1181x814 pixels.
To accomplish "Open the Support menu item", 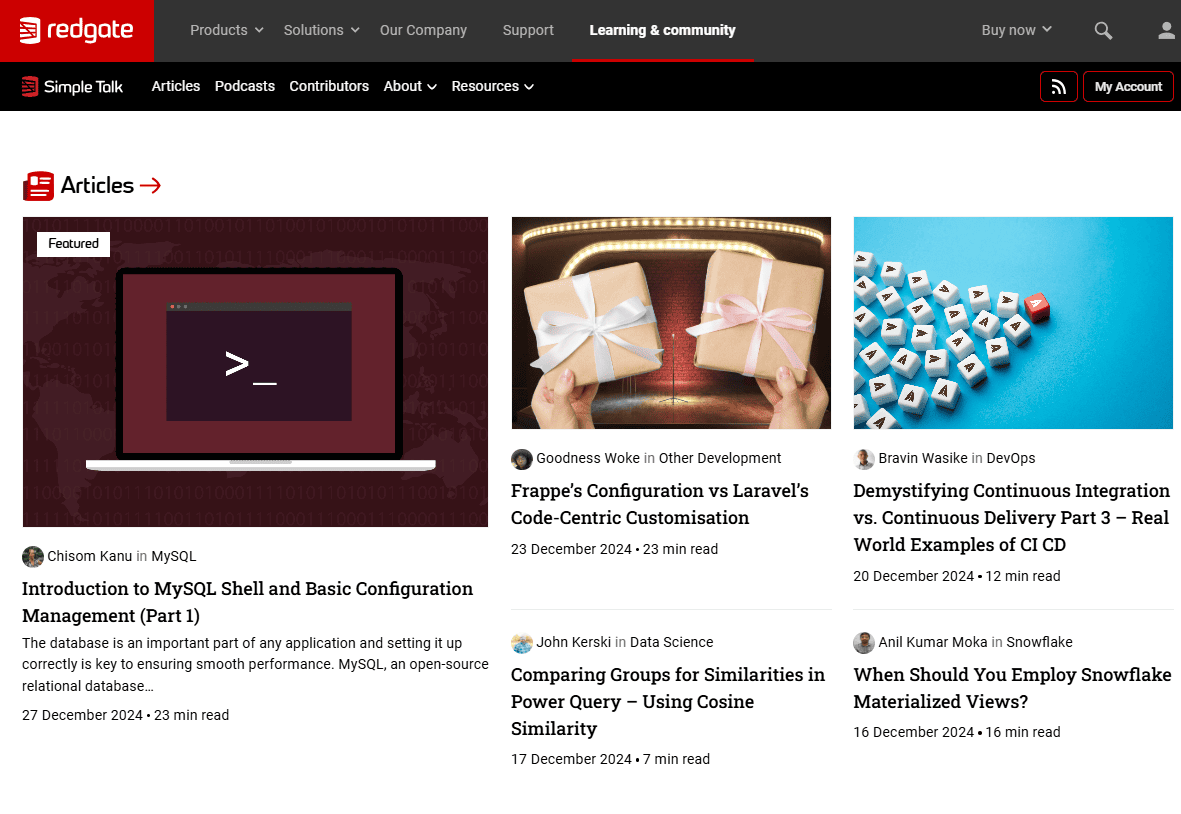I will 528,30.
